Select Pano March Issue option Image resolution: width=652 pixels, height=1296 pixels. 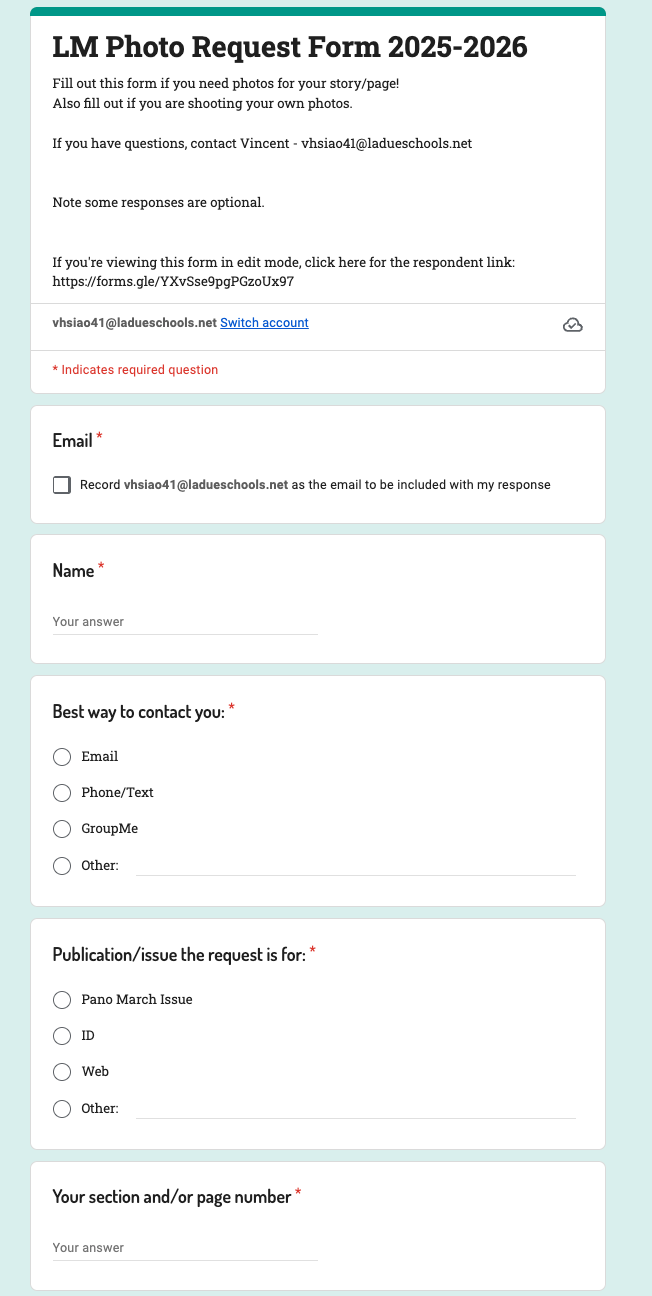(62, 999)
